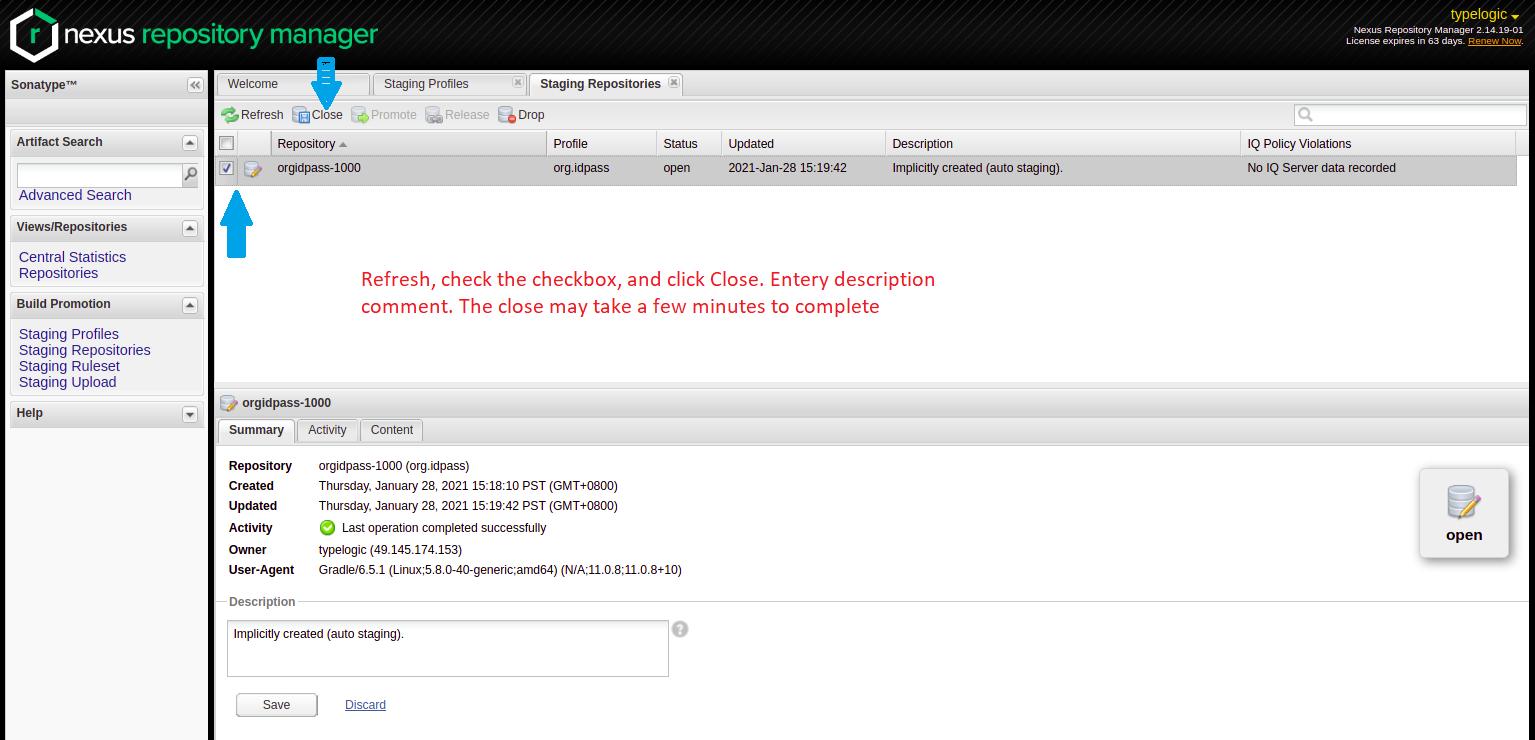Collapse the Sonatype sidebar panel
This screenshot has width=1535, height=740.
pyautogui.click(x=195, y=85)
